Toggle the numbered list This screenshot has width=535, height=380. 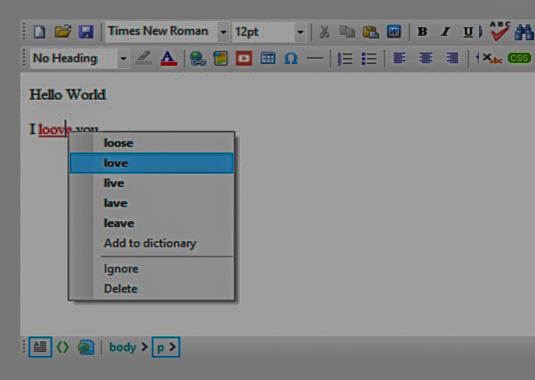(x=345, y=58)
